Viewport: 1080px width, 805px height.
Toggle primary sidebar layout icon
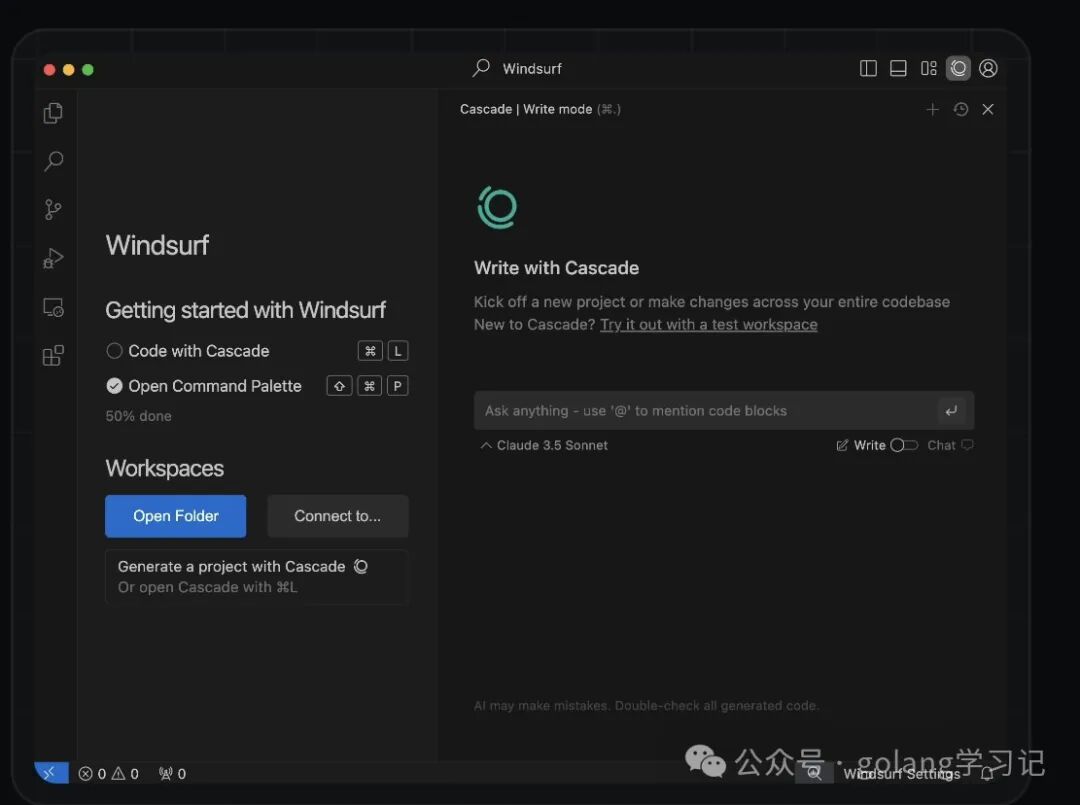[x=868, y=68]
